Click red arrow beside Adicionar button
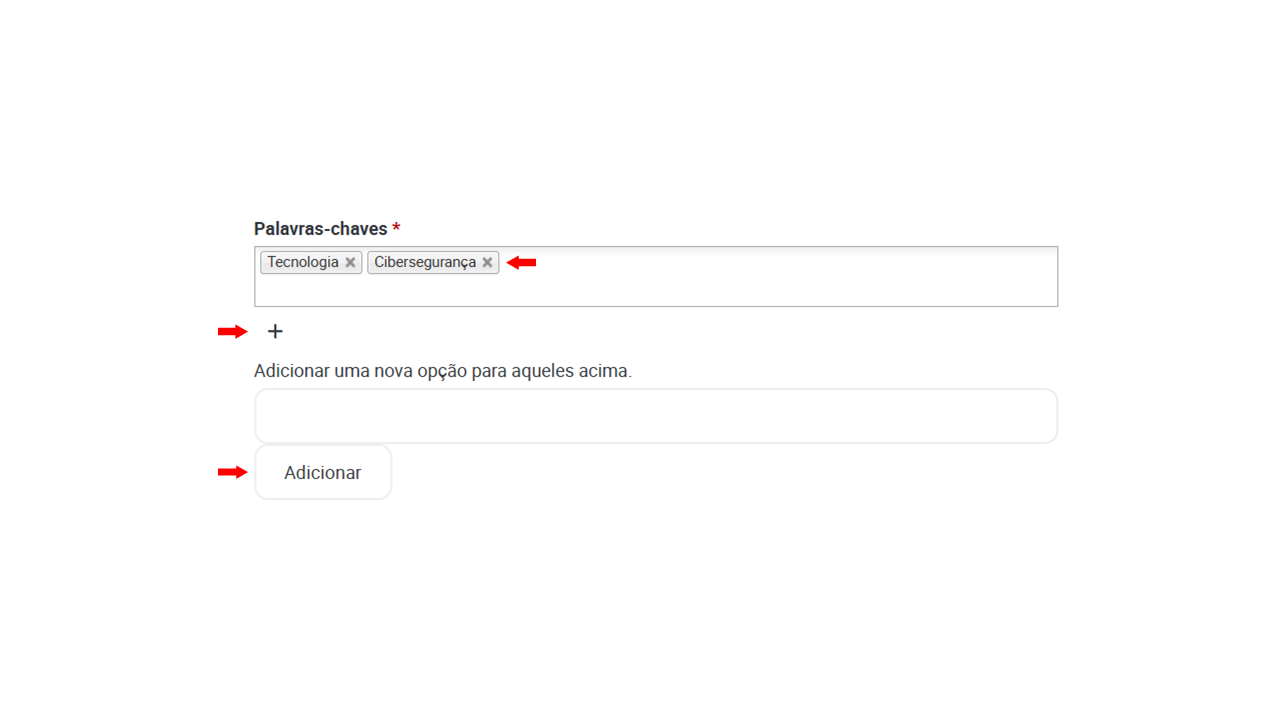Screen dimensions: 1280x720 pos(232,472)
